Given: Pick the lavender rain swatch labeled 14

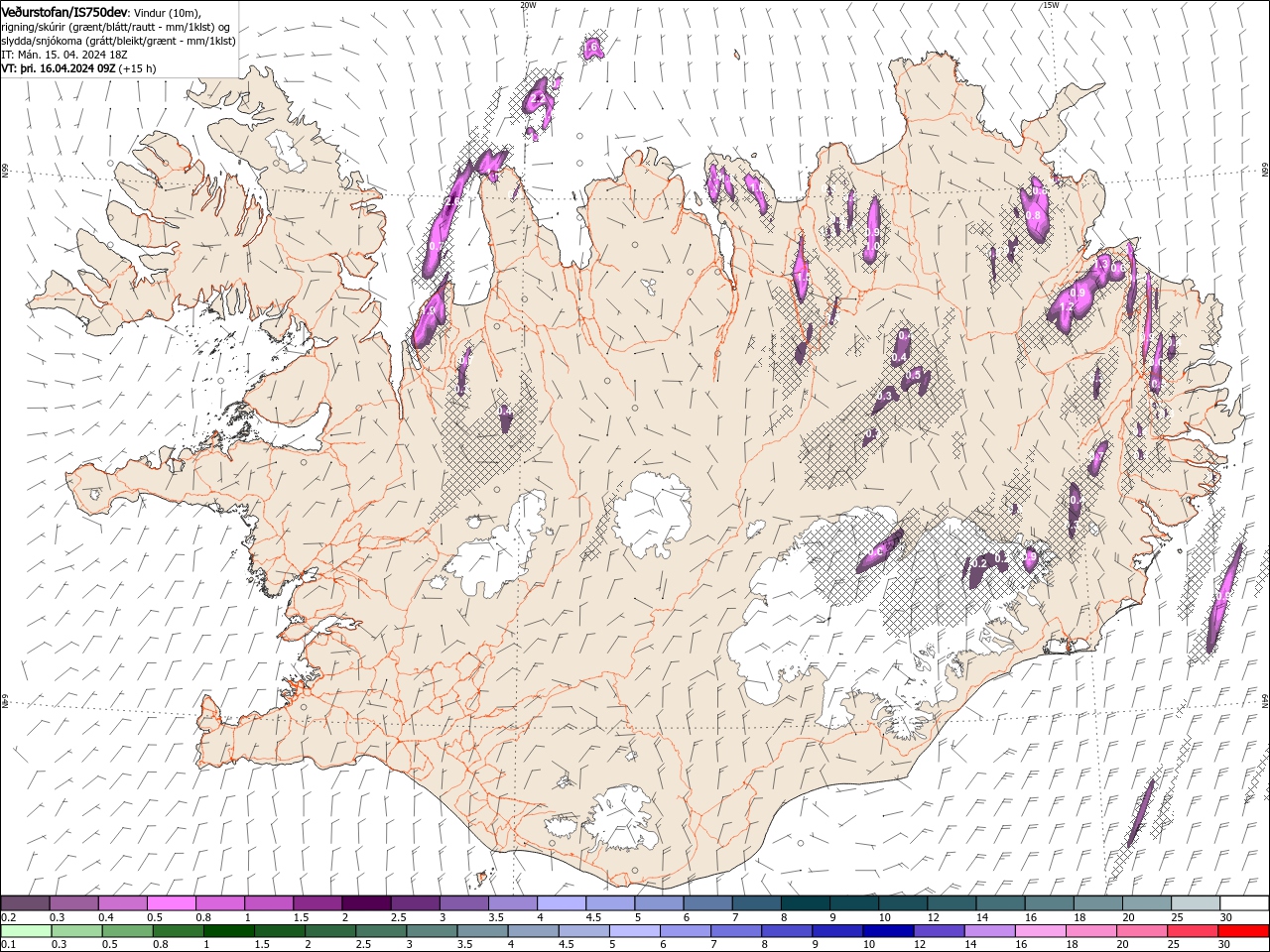Looking at the screenshot, I should (989, 931).
